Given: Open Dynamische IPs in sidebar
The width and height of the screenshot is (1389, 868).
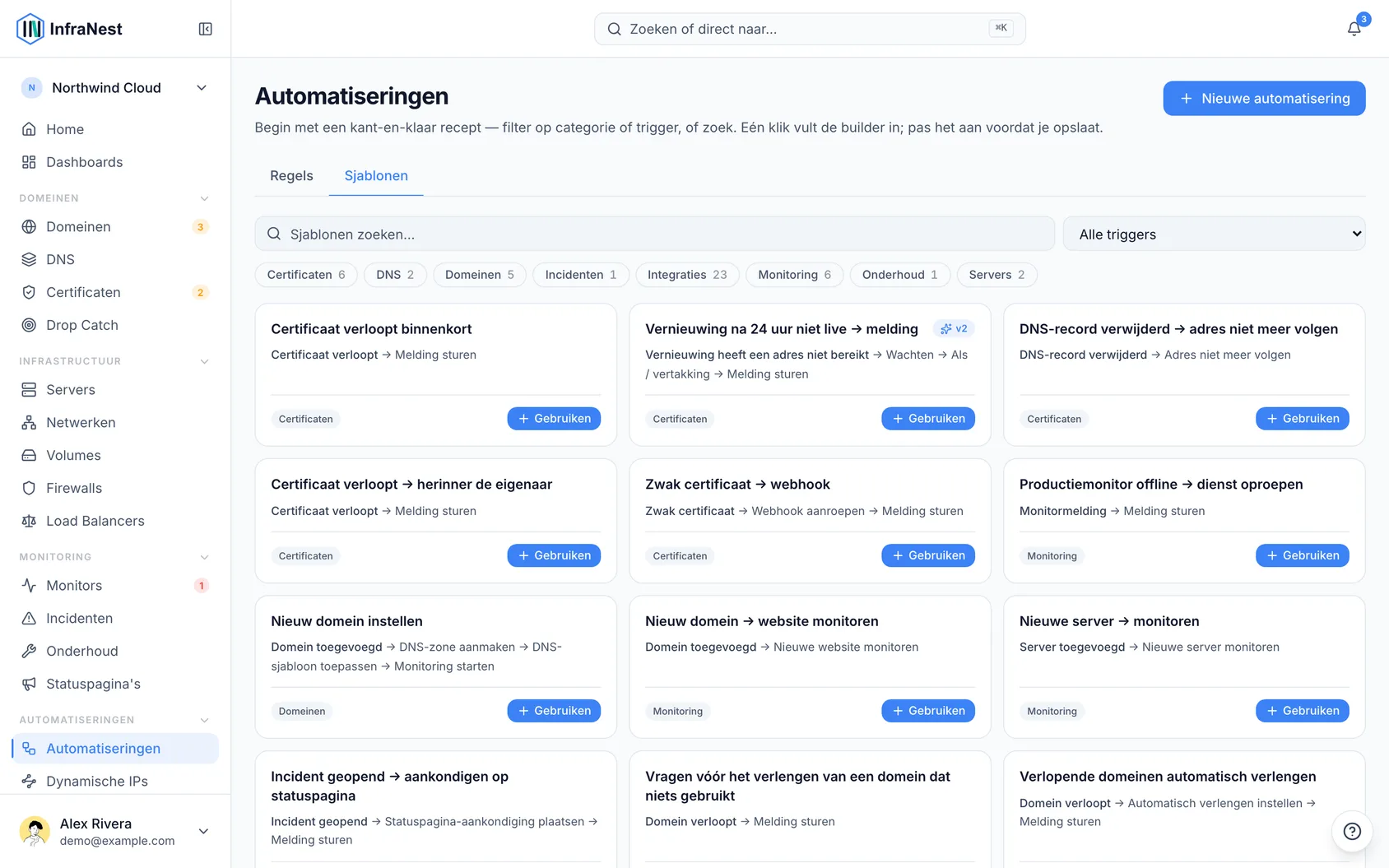Looking at the screenshot, I should pyautogui.click(x=115, y=781).
